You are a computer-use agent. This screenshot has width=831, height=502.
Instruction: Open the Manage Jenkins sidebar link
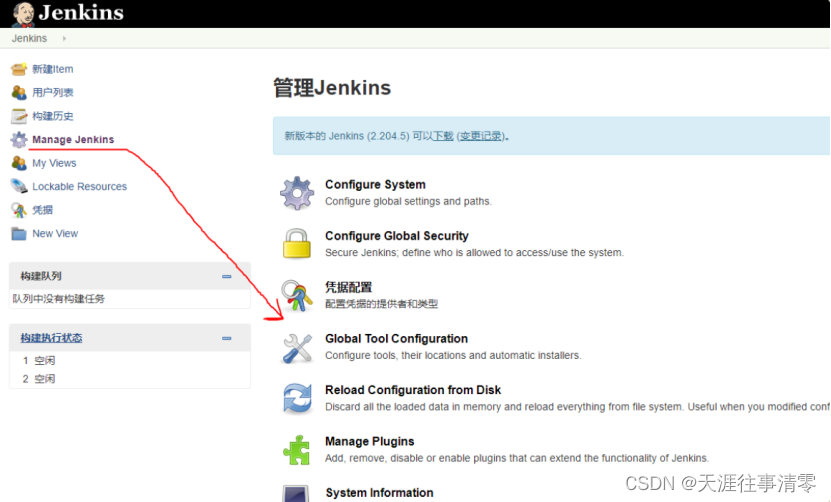pyautogui.click(x=73, y=139)
